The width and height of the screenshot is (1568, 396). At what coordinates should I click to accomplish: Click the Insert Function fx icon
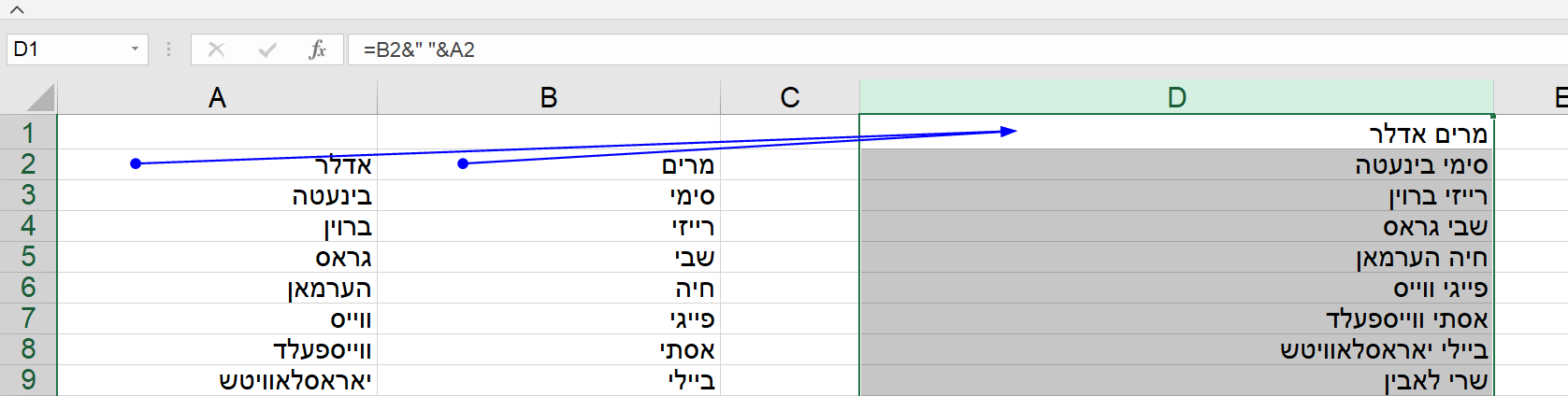point(317,49)
